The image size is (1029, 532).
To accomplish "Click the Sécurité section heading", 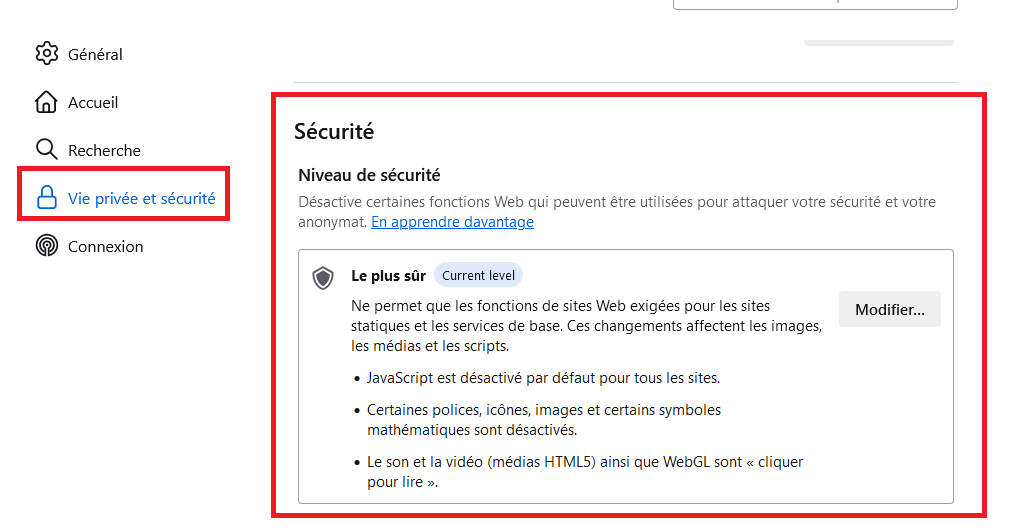I will point(334,131).
